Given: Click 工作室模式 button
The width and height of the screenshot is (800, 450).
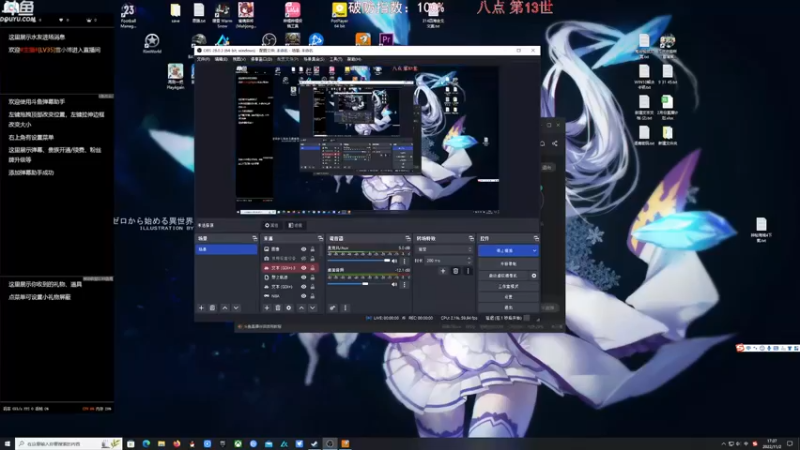Looking at the screenshot, I should tap(508, 286).
